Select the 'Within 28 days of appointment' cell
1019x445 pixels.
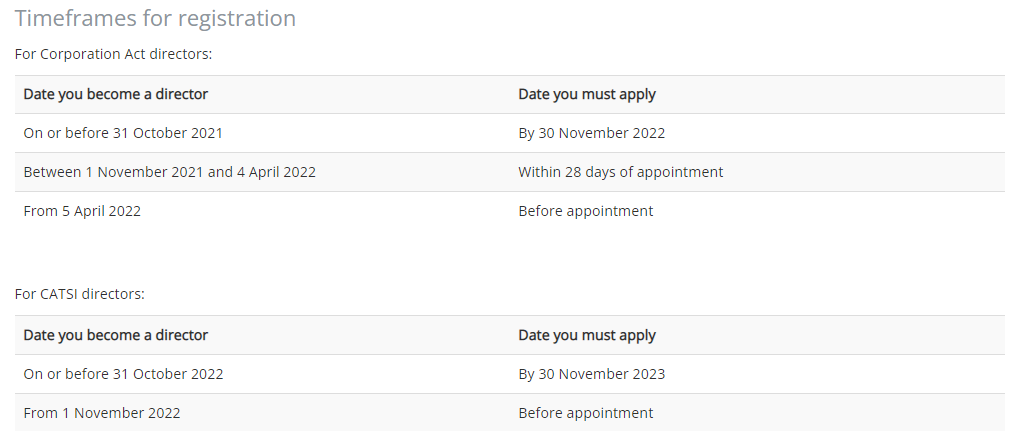pos(620,172)
